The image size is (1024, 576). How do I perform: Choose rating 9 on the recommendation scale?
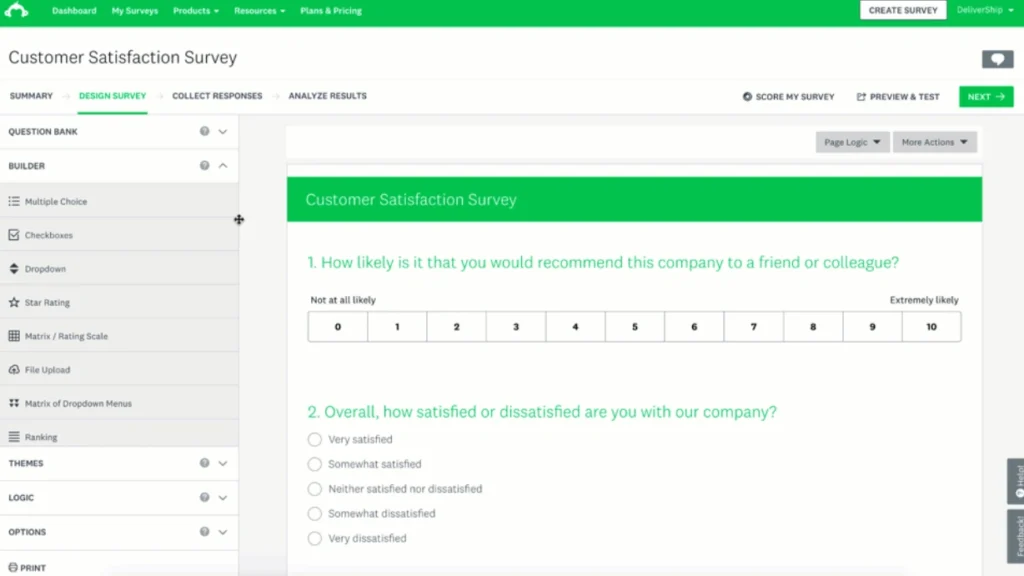872,327
